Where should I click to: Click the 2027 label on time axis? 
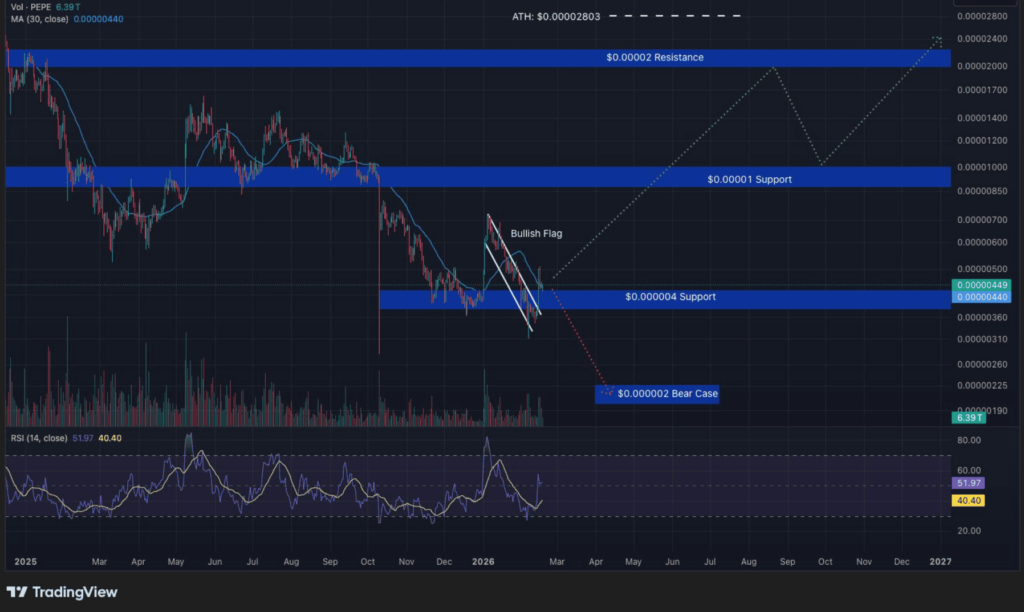pyautogui.click(x=940, y=561)
